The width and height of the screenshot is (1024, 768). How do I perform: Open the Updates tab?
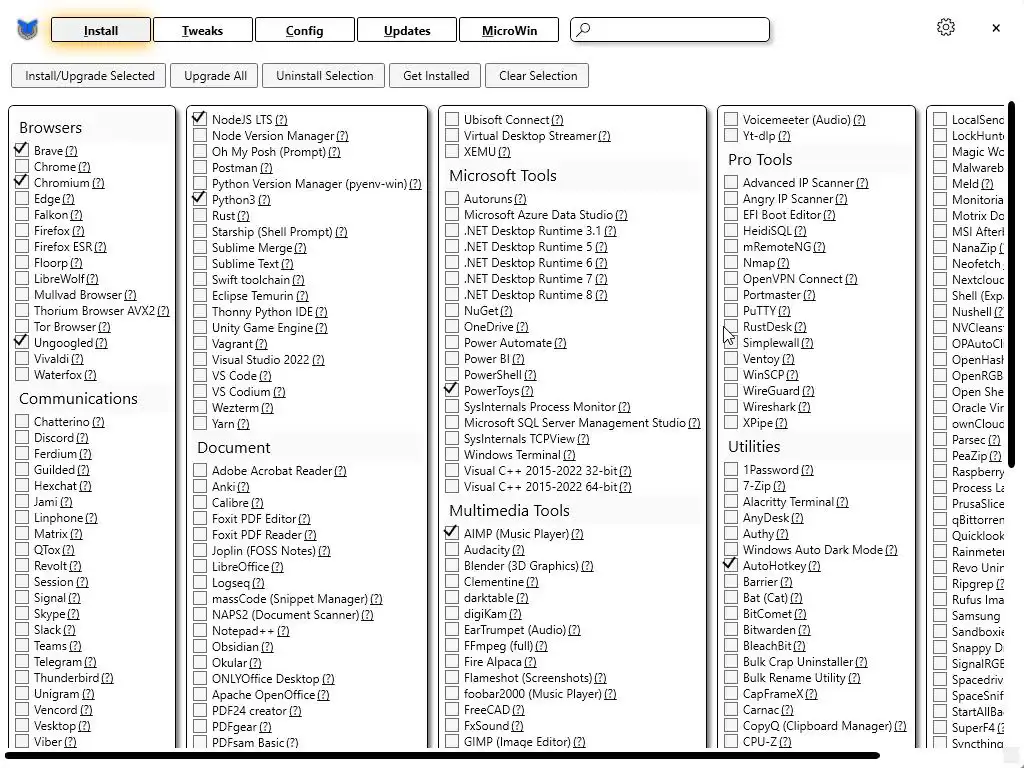click(407, 30)
